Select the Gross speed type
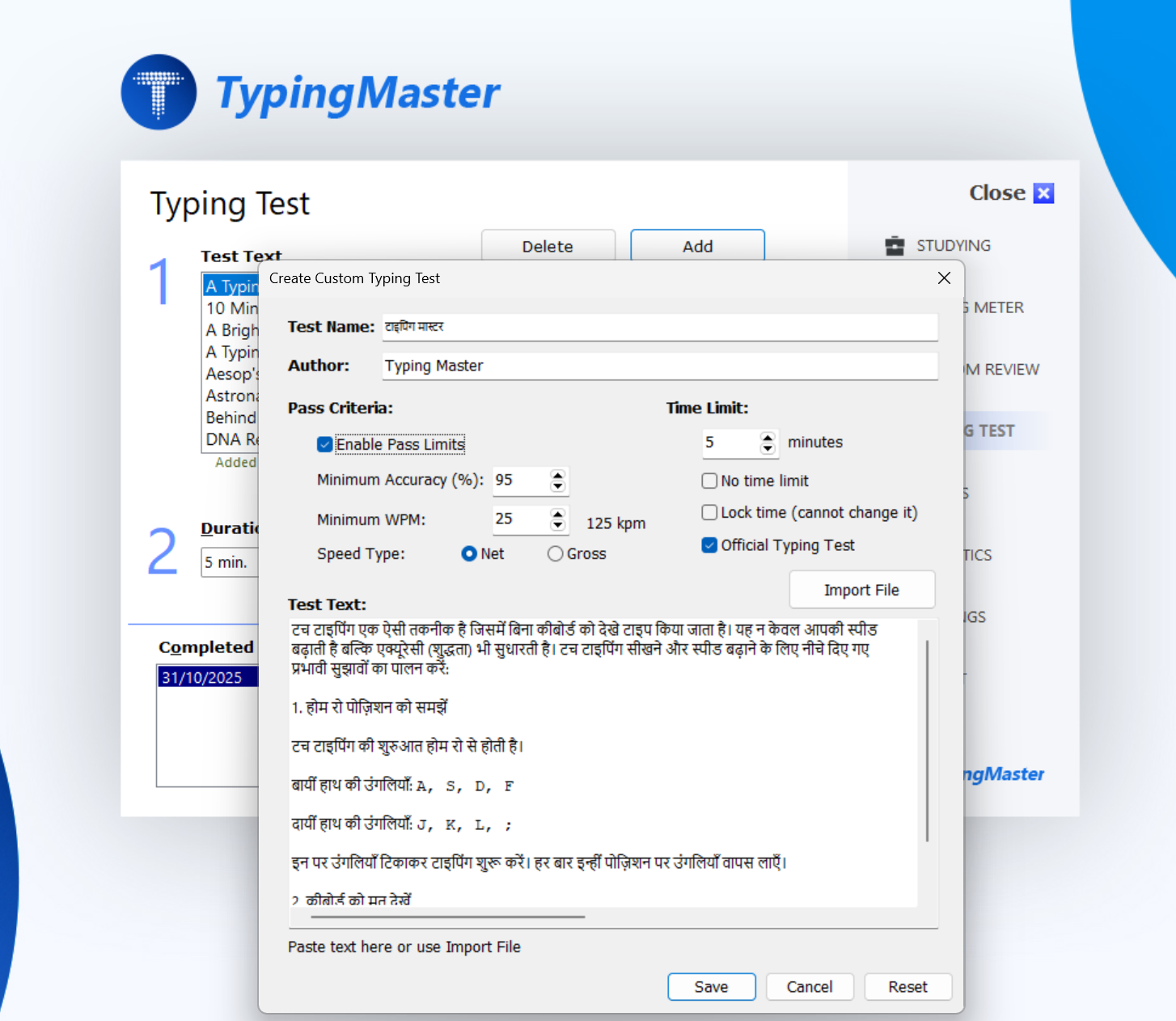Image resolution: width=1176 pixels, height=1021 pixels. coord(555,553)
